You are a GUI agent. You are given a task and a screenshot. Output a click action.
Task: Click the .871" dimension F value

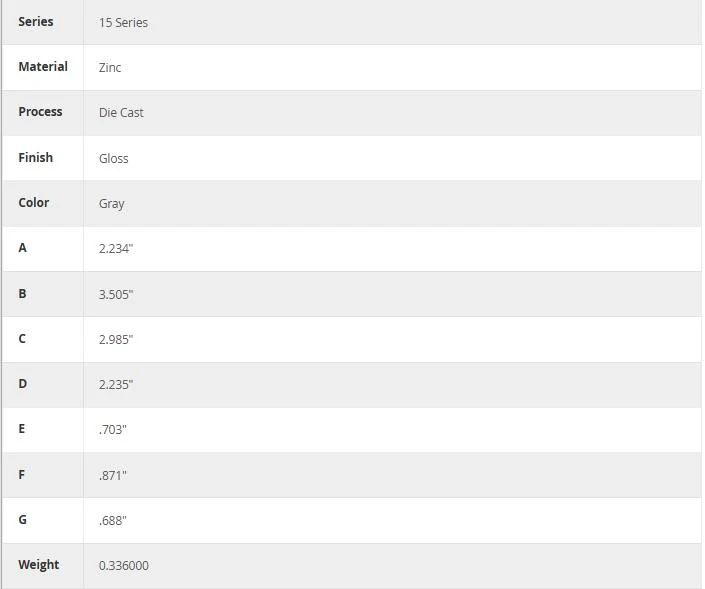tap(112, 475)
